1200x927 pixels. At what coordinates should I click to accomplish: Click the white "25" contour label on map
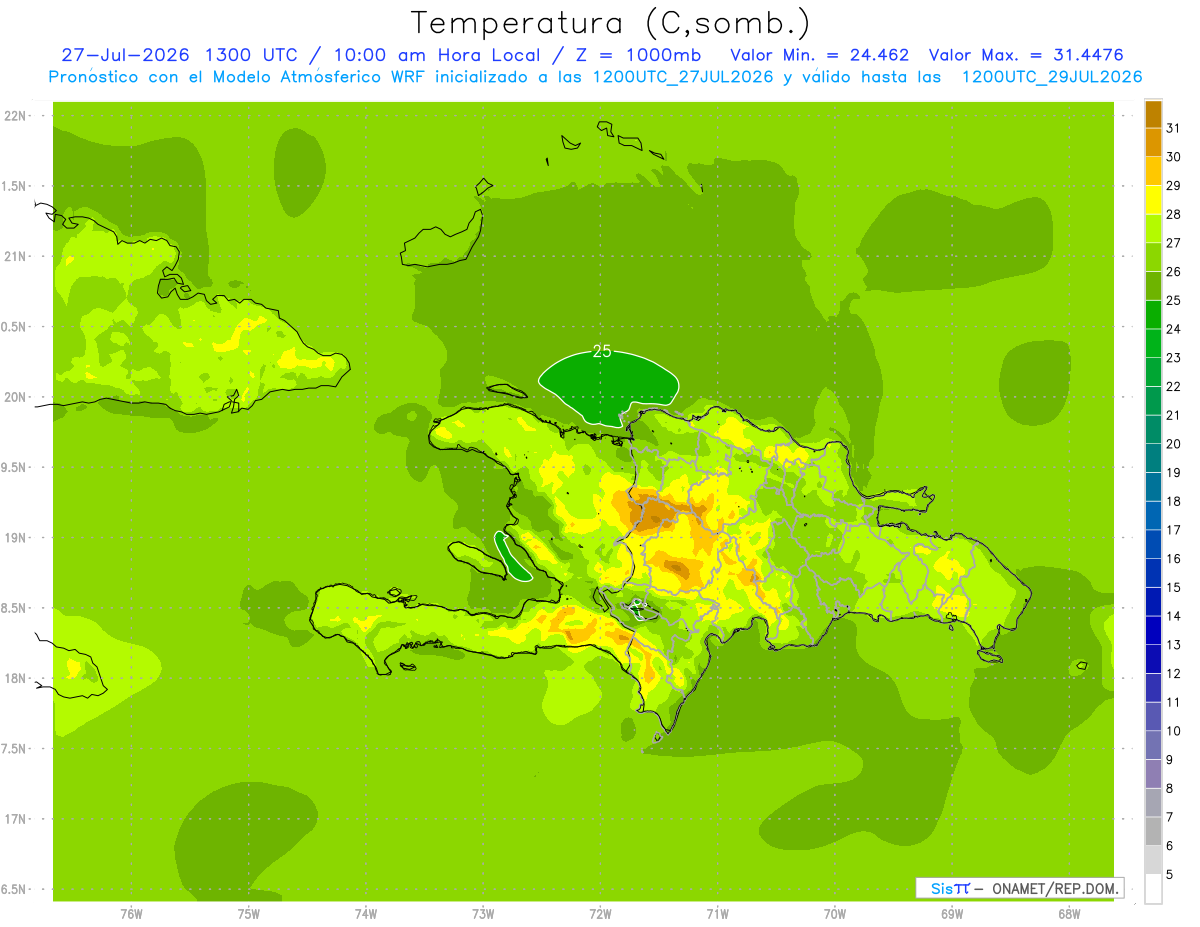click(x=602, y=351)
